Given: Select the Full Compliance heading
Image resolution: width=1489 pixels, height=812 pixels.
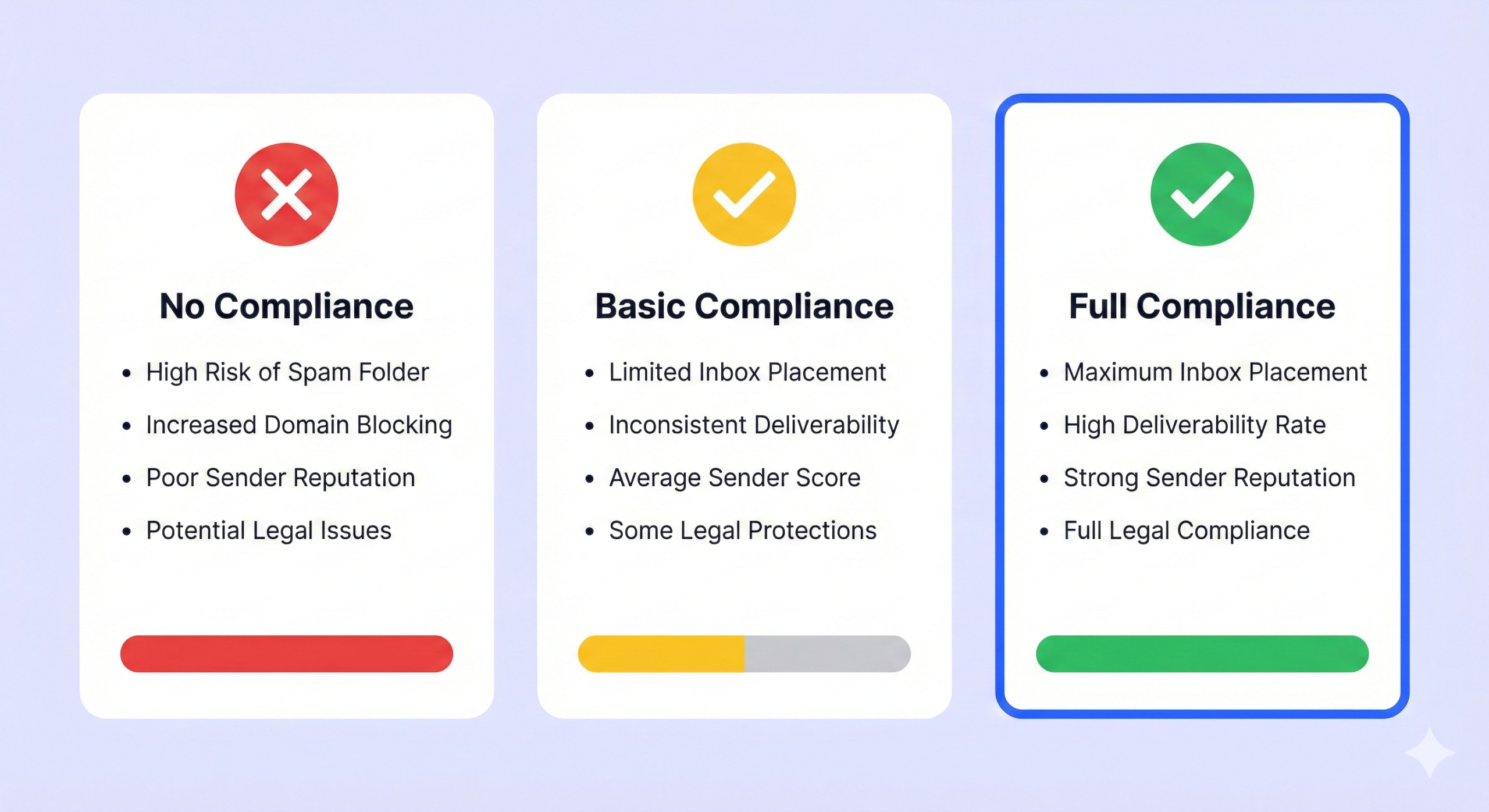Looking at the screenshot, I should click(1202, 306).
